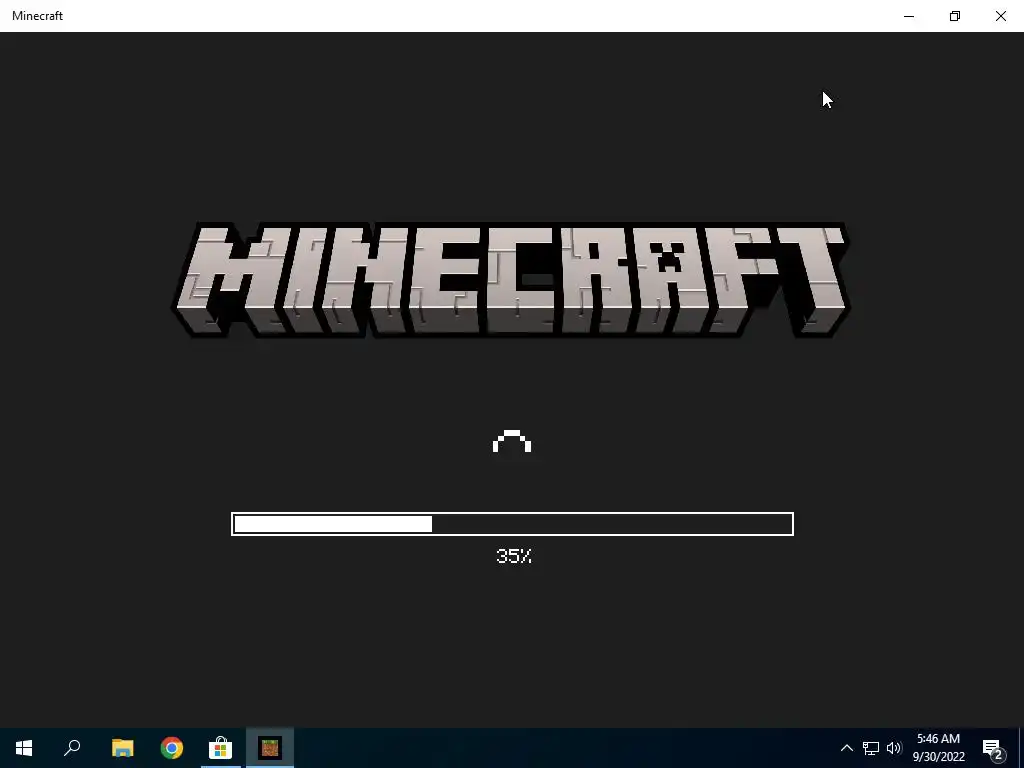Minimize the Minecraft window
Viewport: 1024px width, 768px height.
(x=908, y=16)
